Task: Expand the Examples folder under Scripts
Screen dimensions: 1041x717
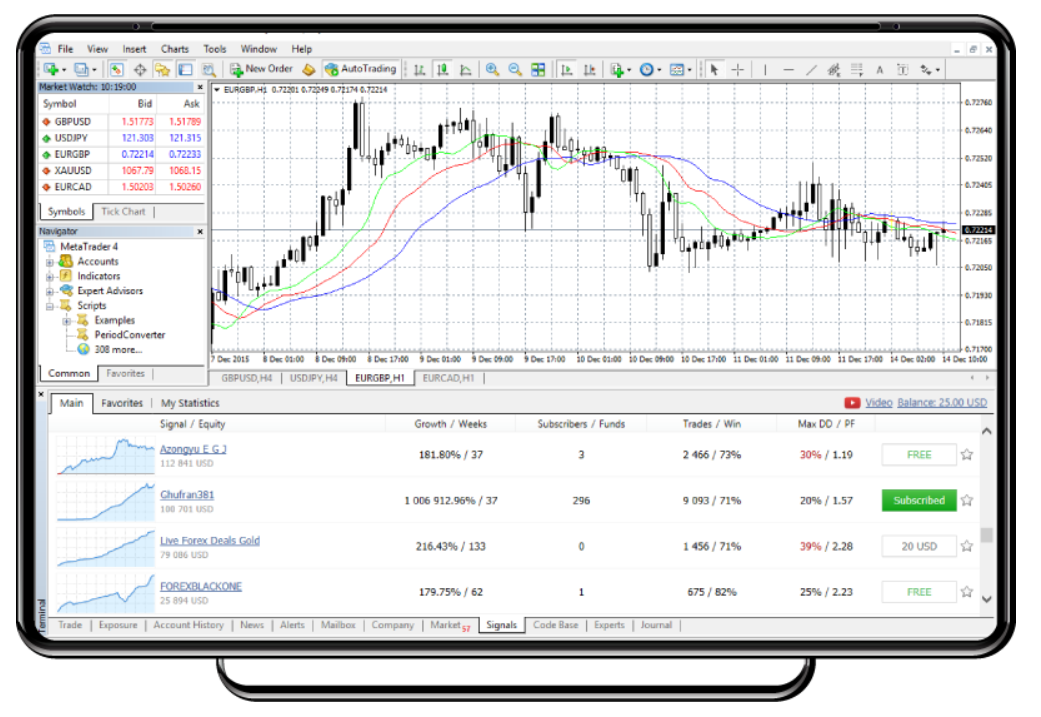Action: 67,321
